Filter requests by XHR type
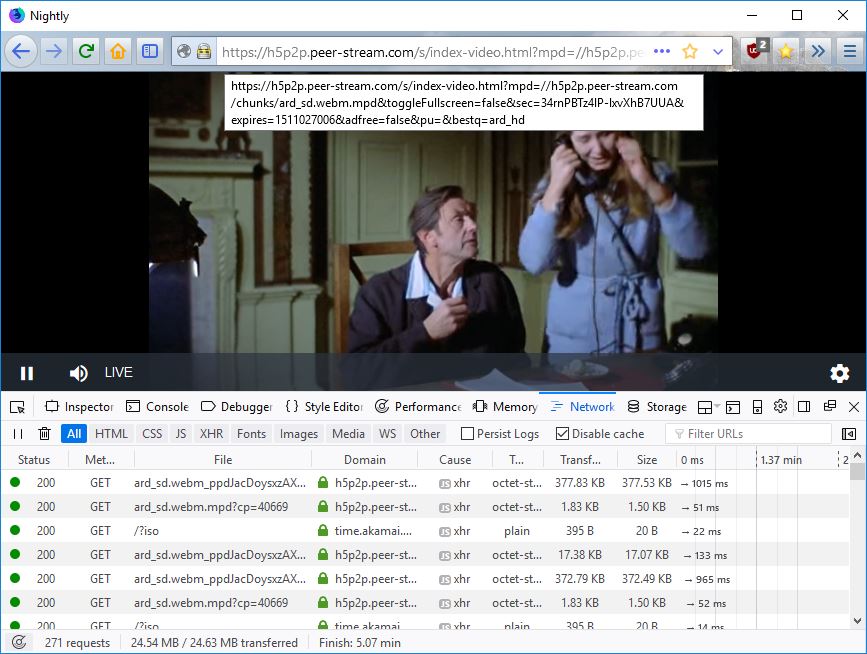This screenshot has height=654, width=867. 211,433
